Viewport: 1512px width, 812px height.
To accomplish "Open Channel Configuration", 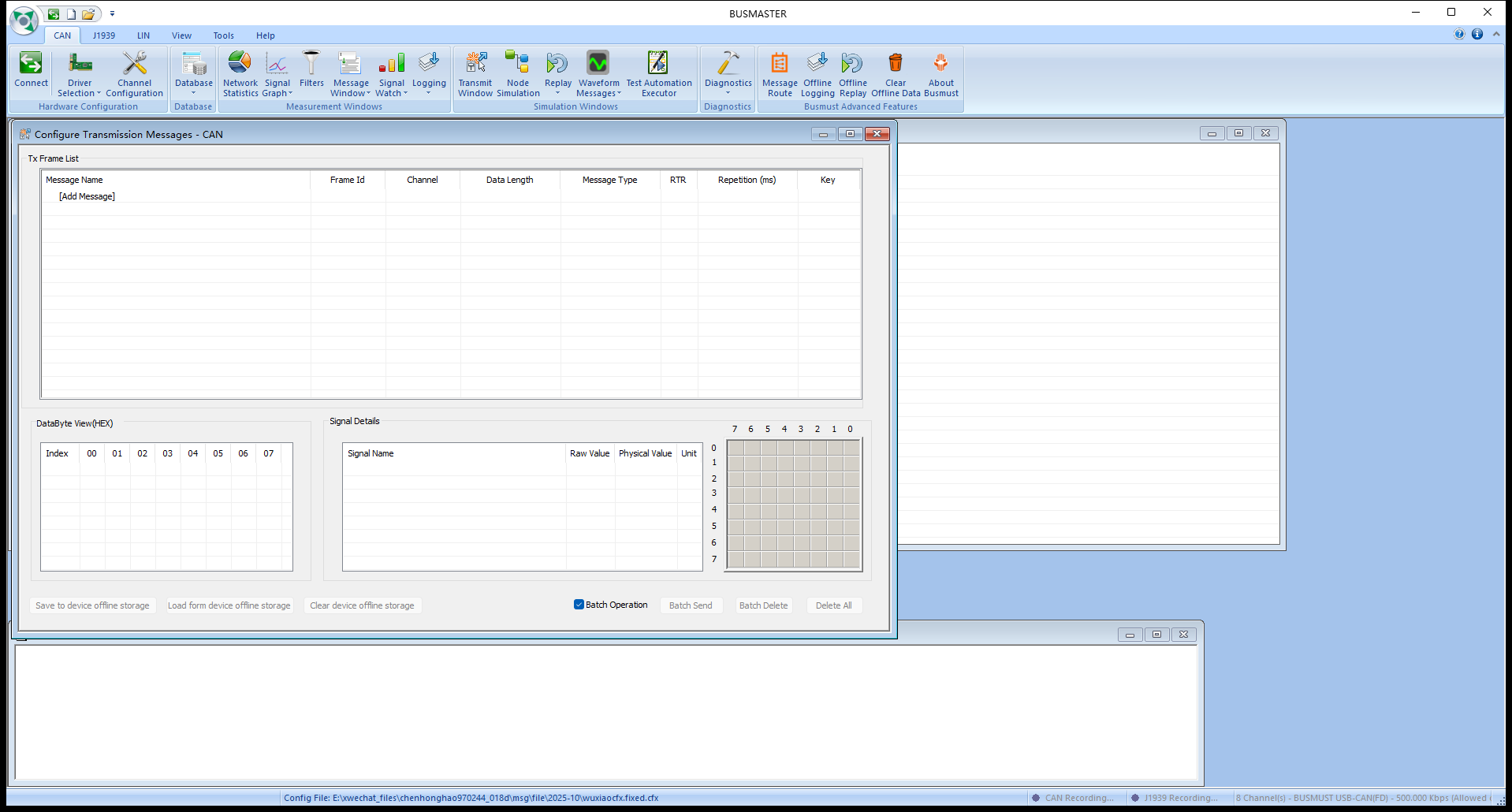I will click(x=135, y=73).
